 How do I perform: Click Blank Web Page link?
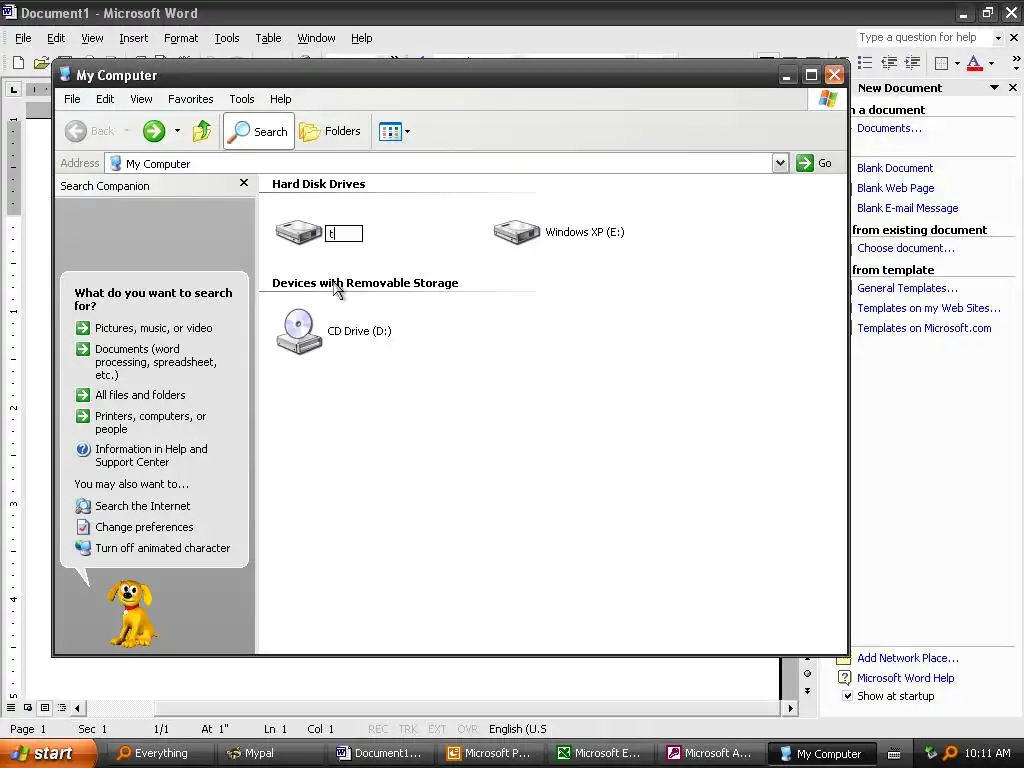895,188
